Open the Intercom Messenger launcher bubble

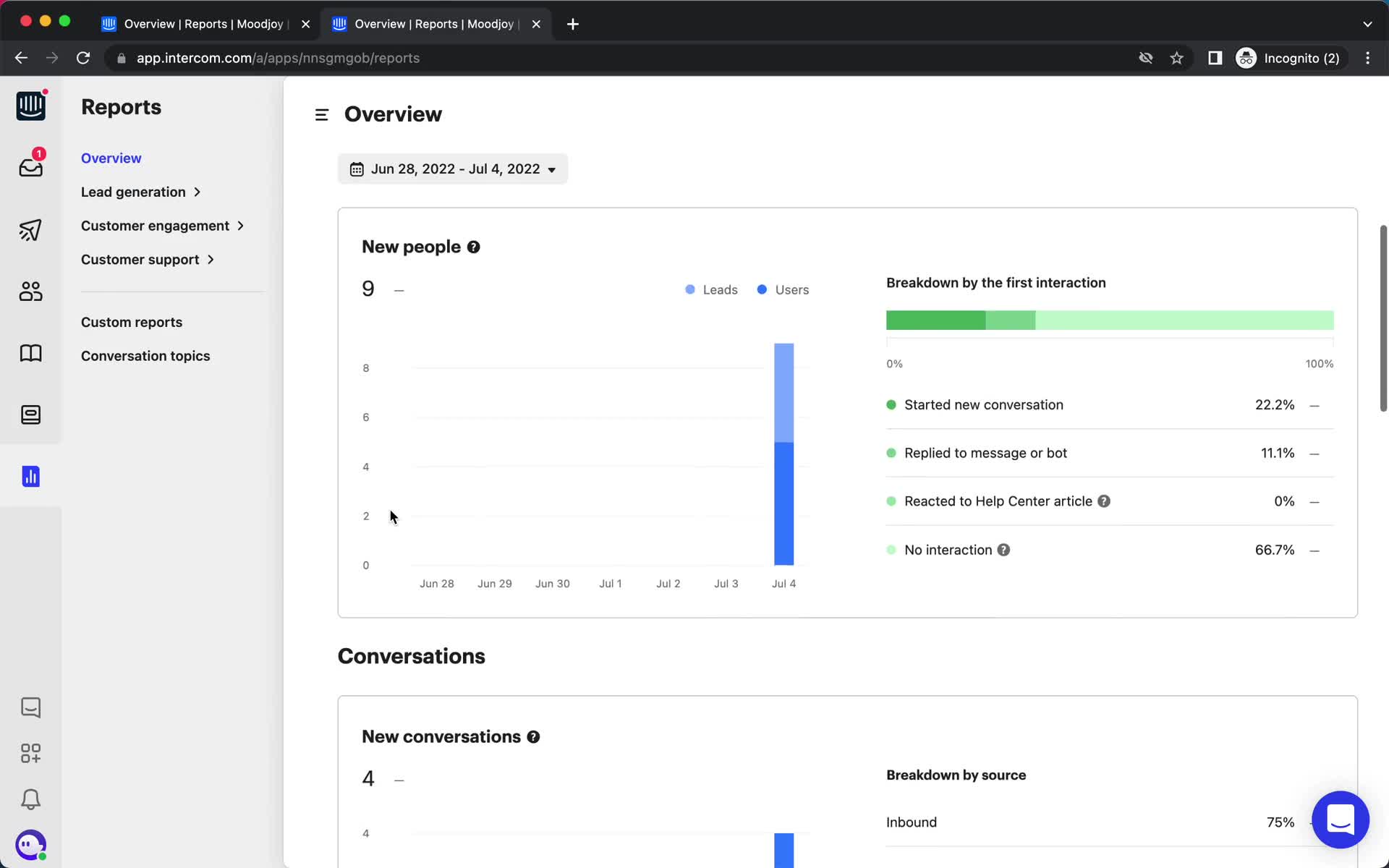[x=1340, y=820]
